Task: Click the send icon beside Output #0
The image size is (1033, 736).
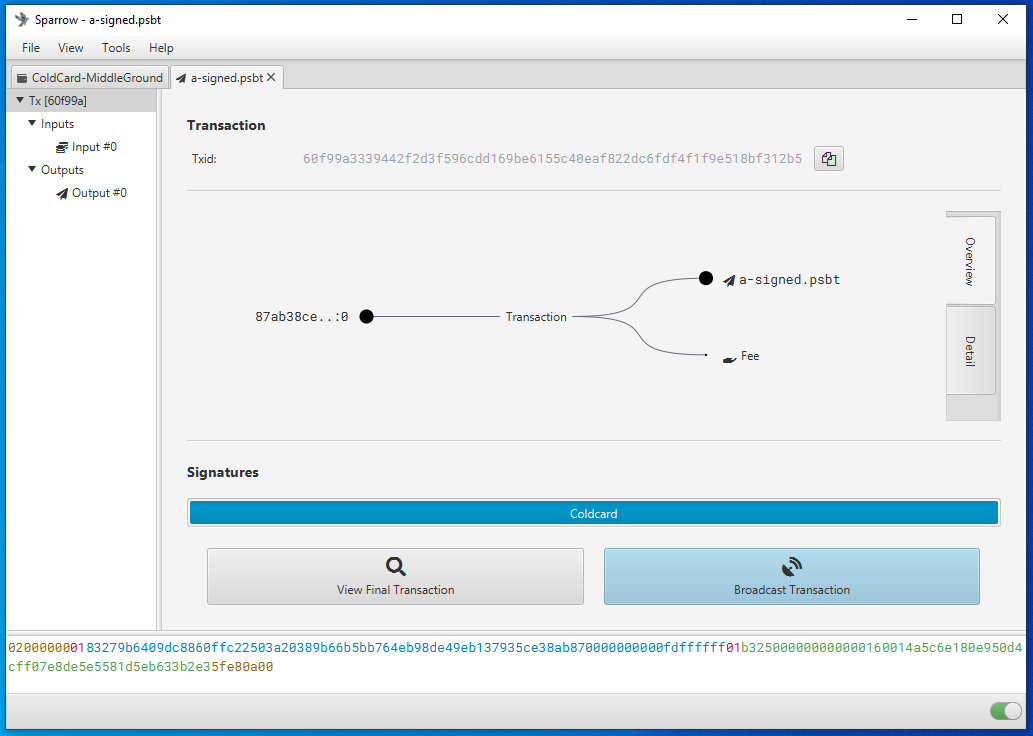Action: [62, 193]
